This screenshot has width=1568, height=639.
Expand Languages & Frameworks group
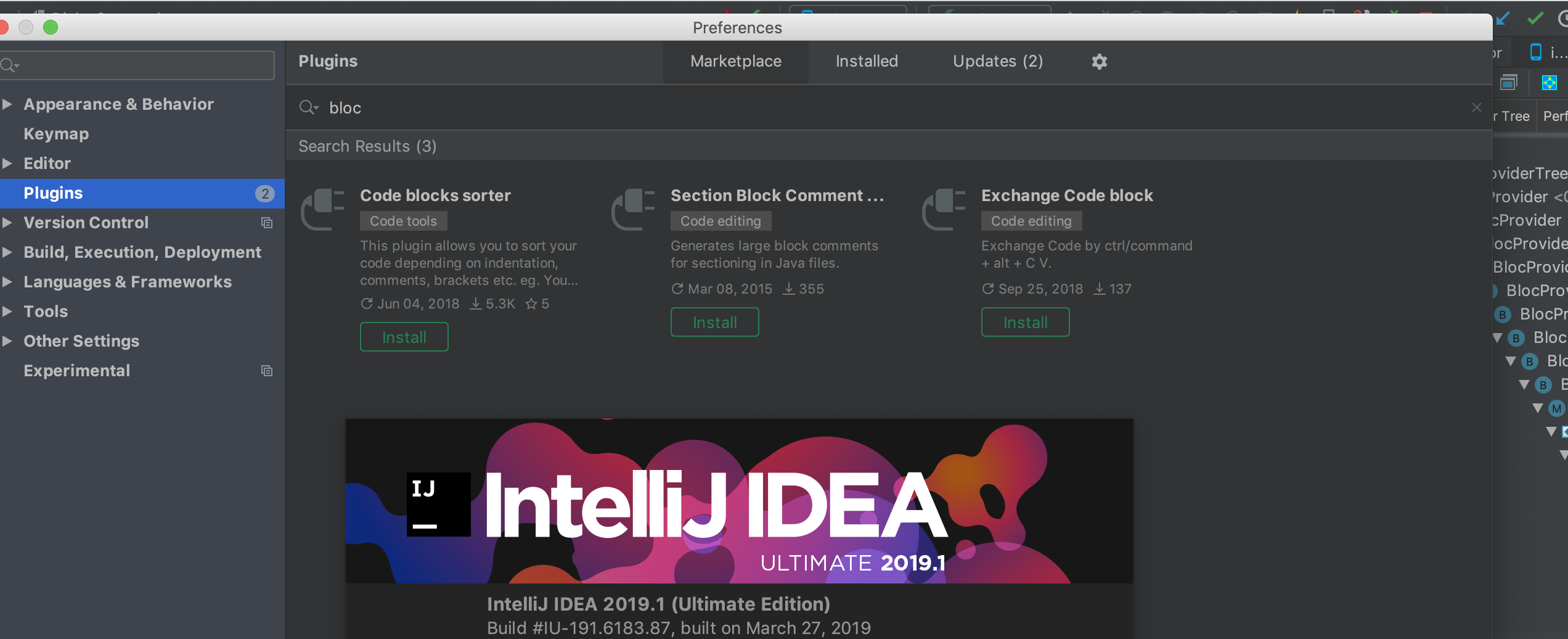7,282
